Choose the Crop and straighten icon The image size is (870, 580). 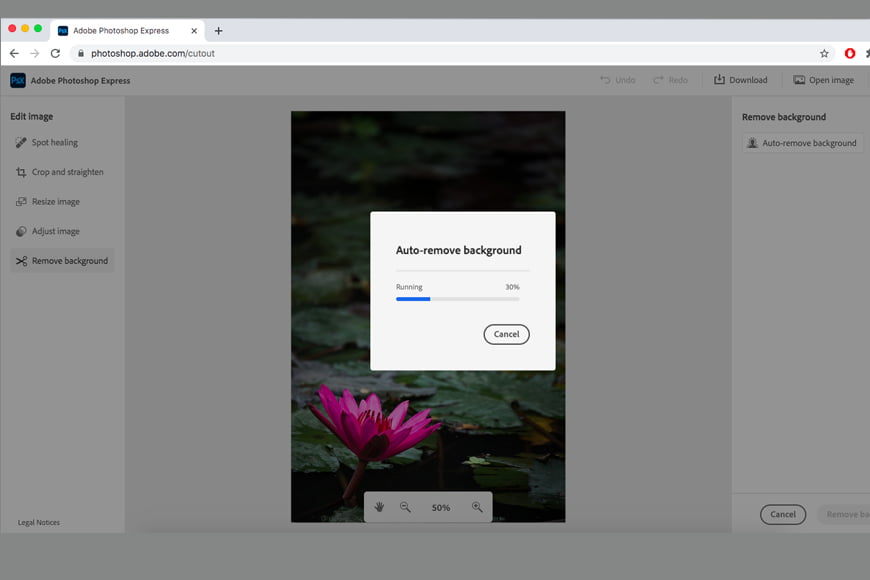pos(21,172)
